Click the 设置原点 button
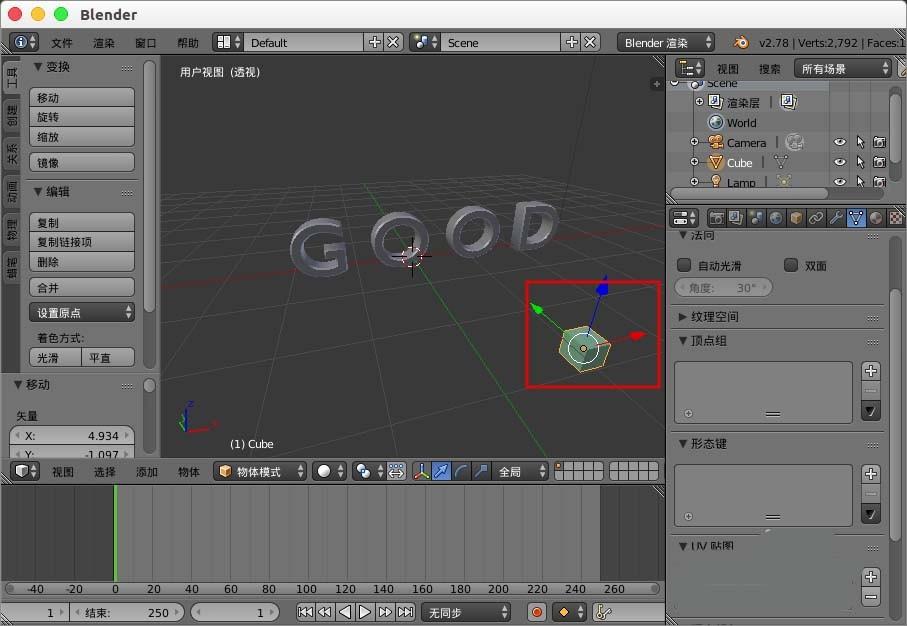Image resolution: width=907 pixels, height=626 pixels. (81, 313)
